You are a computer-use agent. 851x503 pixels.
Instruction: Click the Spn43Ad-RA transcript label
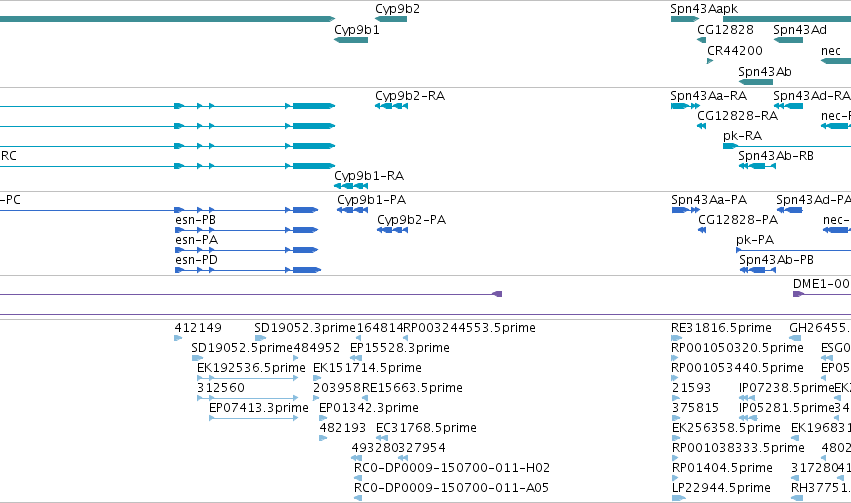pos(811,95)
